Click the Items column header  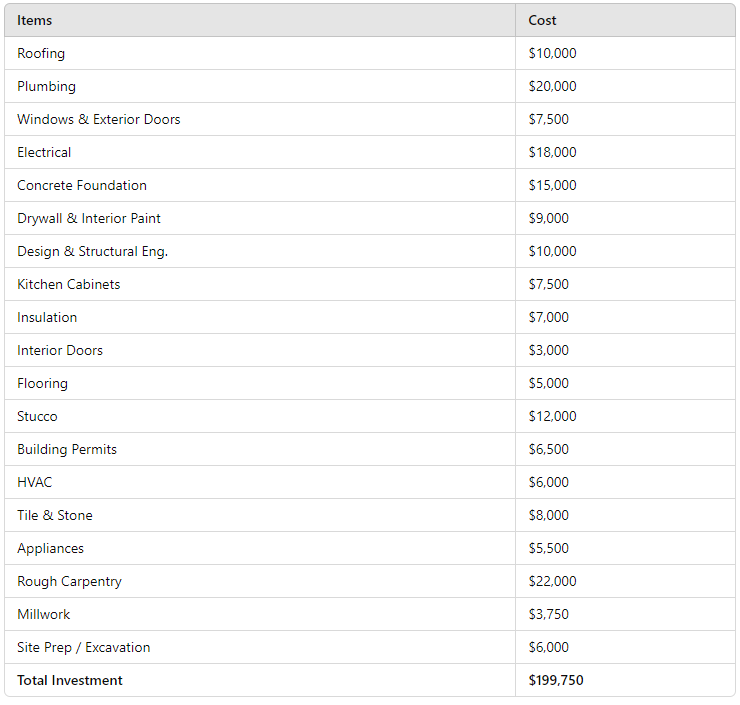(35, 20)
